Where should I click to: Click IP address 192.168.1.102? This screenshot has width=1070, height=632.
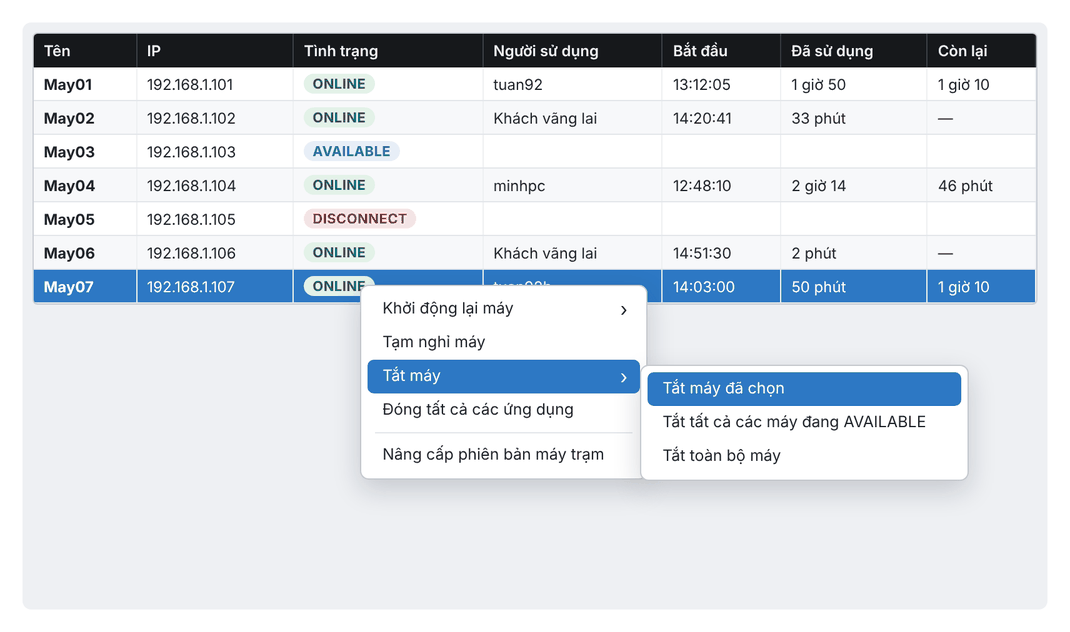click(x=191, y=118)
